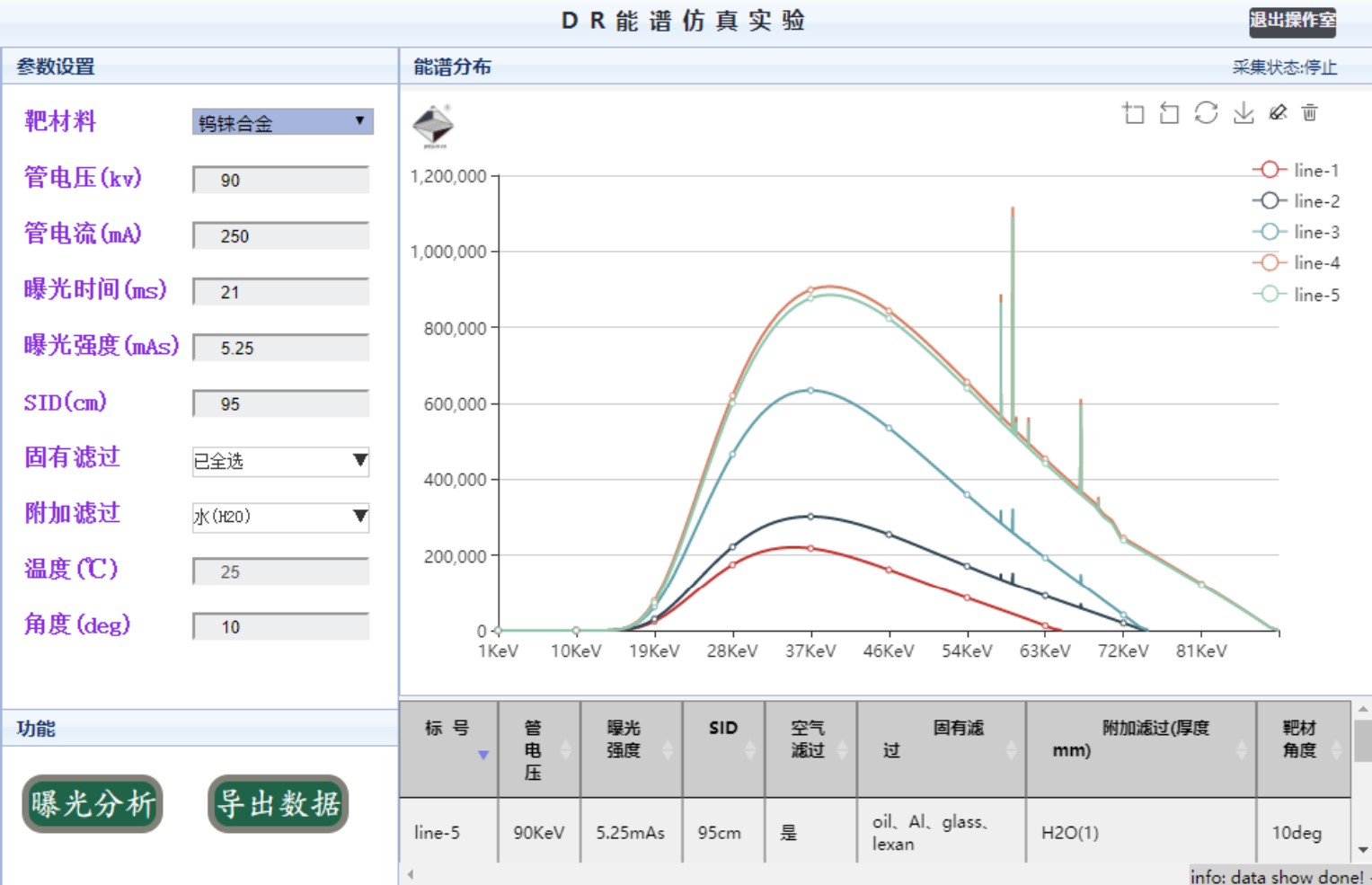Click the 管电流(mA) input field
Image resolution: width=1372 pixels, height=885 pixels.
[x=280, y=236]
